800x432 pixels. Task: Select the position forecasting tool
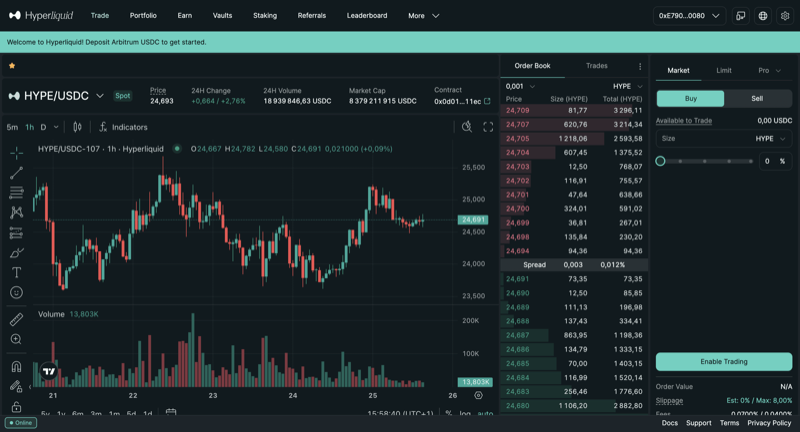(x=16, y=233)
